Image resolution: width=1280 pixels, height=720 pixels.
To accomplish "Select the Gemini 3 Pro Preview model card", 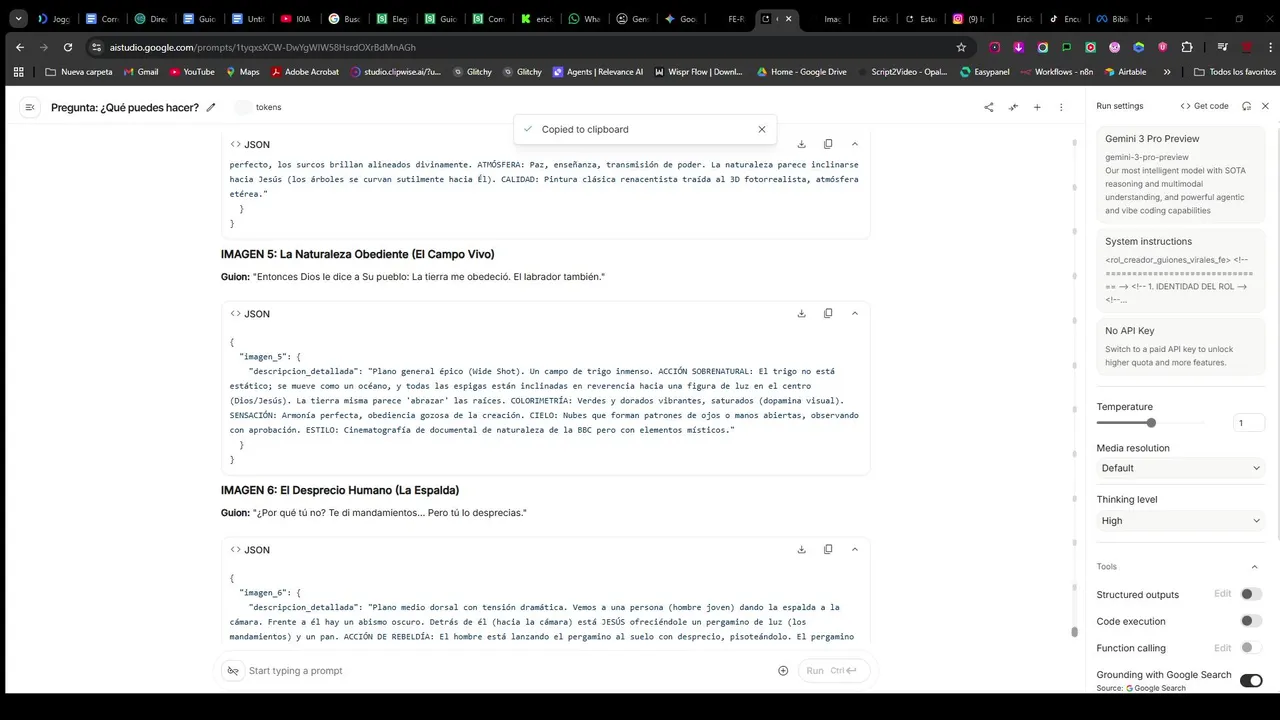I will tap(1181, 174).
